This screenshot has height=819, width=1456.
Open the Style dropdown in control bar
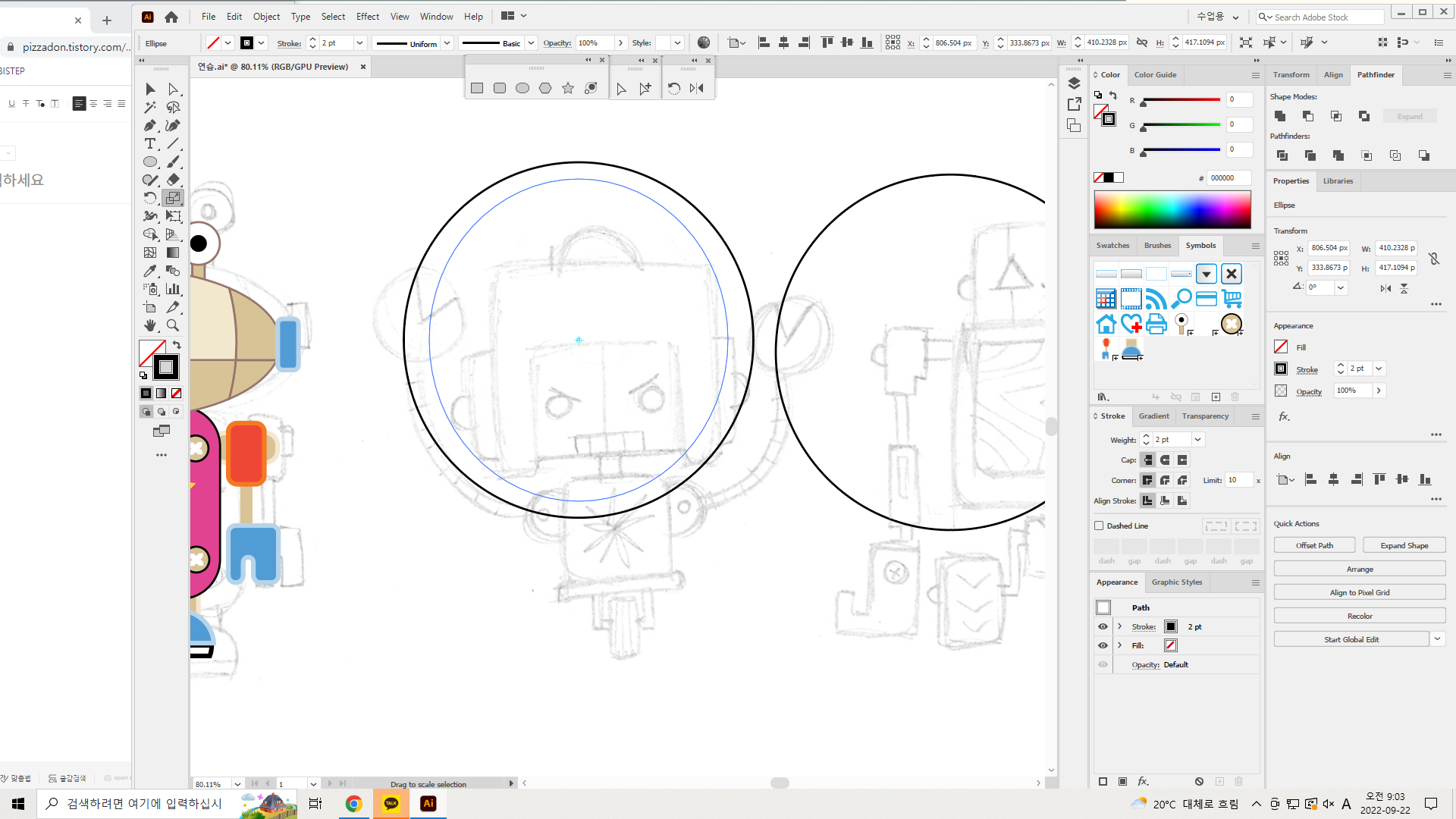tap(677, 43)
